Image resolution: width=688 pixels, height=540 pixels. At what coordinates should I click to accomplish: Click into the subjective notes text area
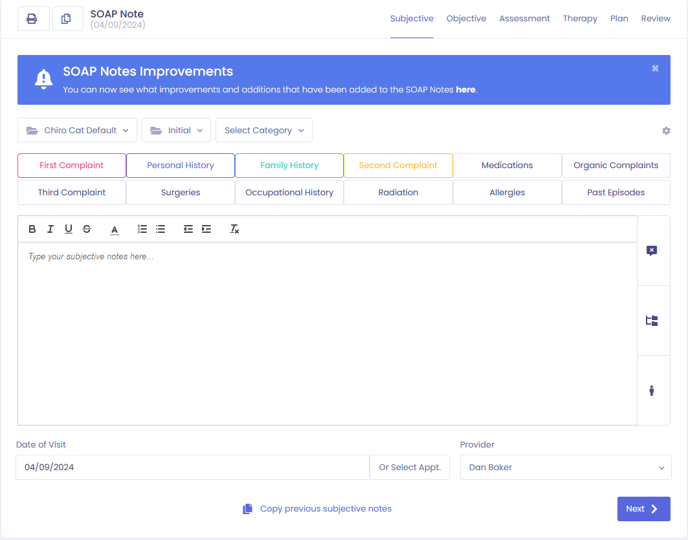pos(327,334)
